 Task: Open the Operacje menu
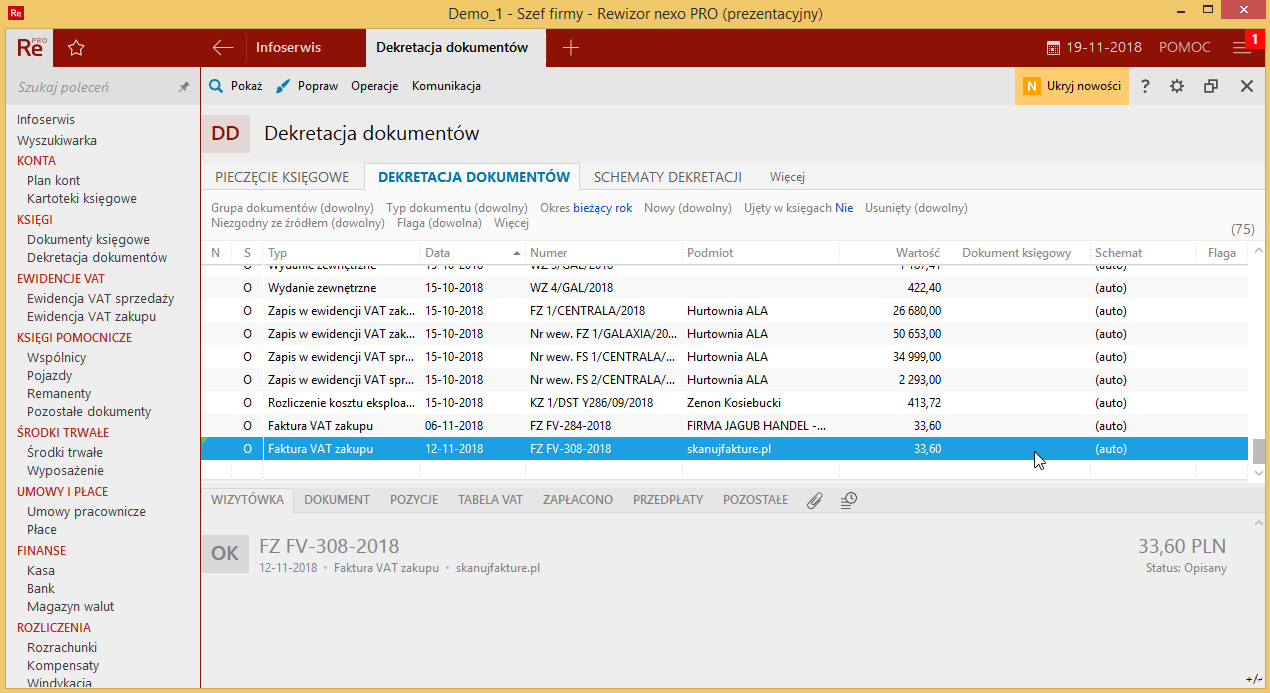374,86
